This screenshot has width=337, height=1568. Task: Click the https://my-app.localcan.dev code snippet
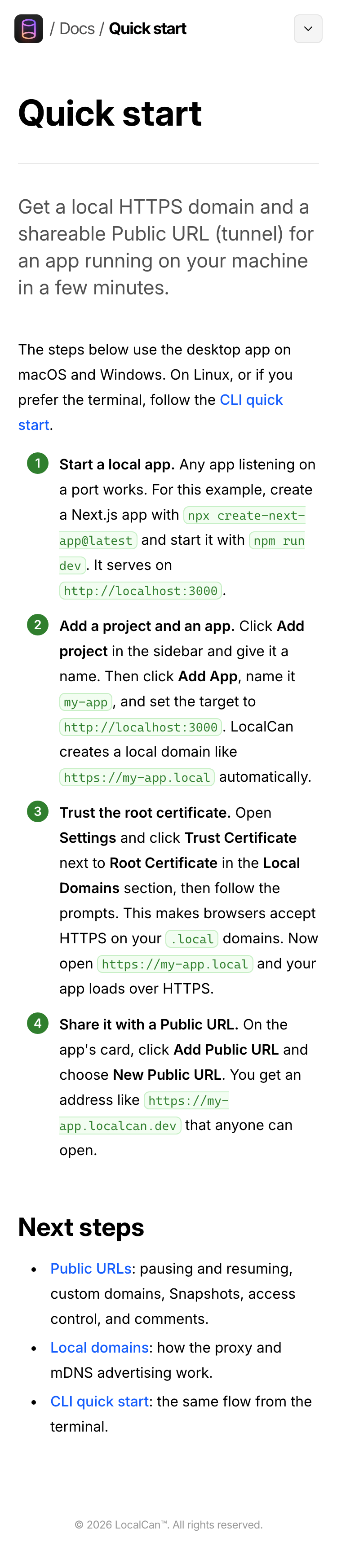point(144,1112)
